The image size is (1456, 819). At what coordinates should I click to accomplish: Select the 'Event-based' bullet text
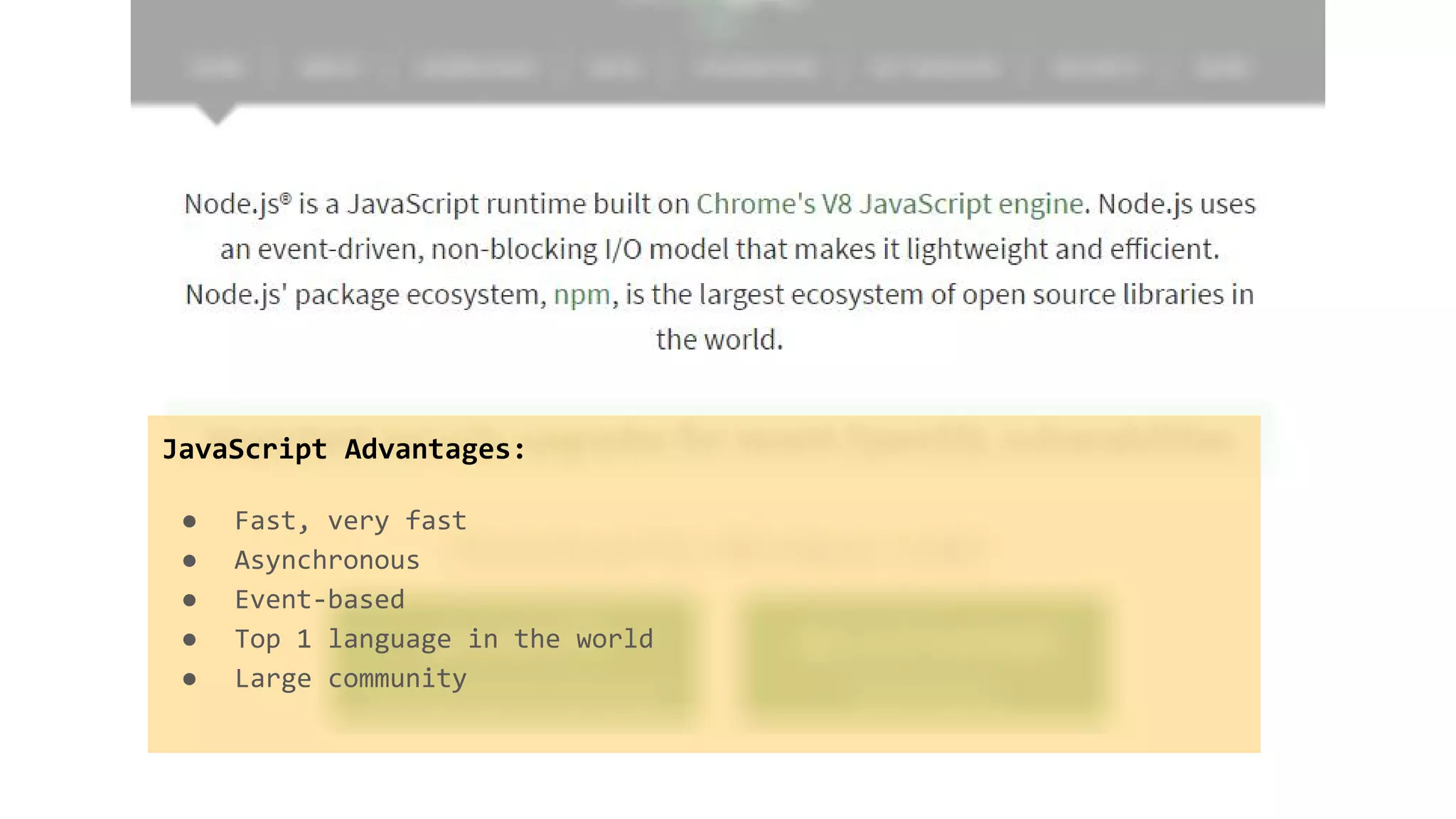(x=319, y=599)
